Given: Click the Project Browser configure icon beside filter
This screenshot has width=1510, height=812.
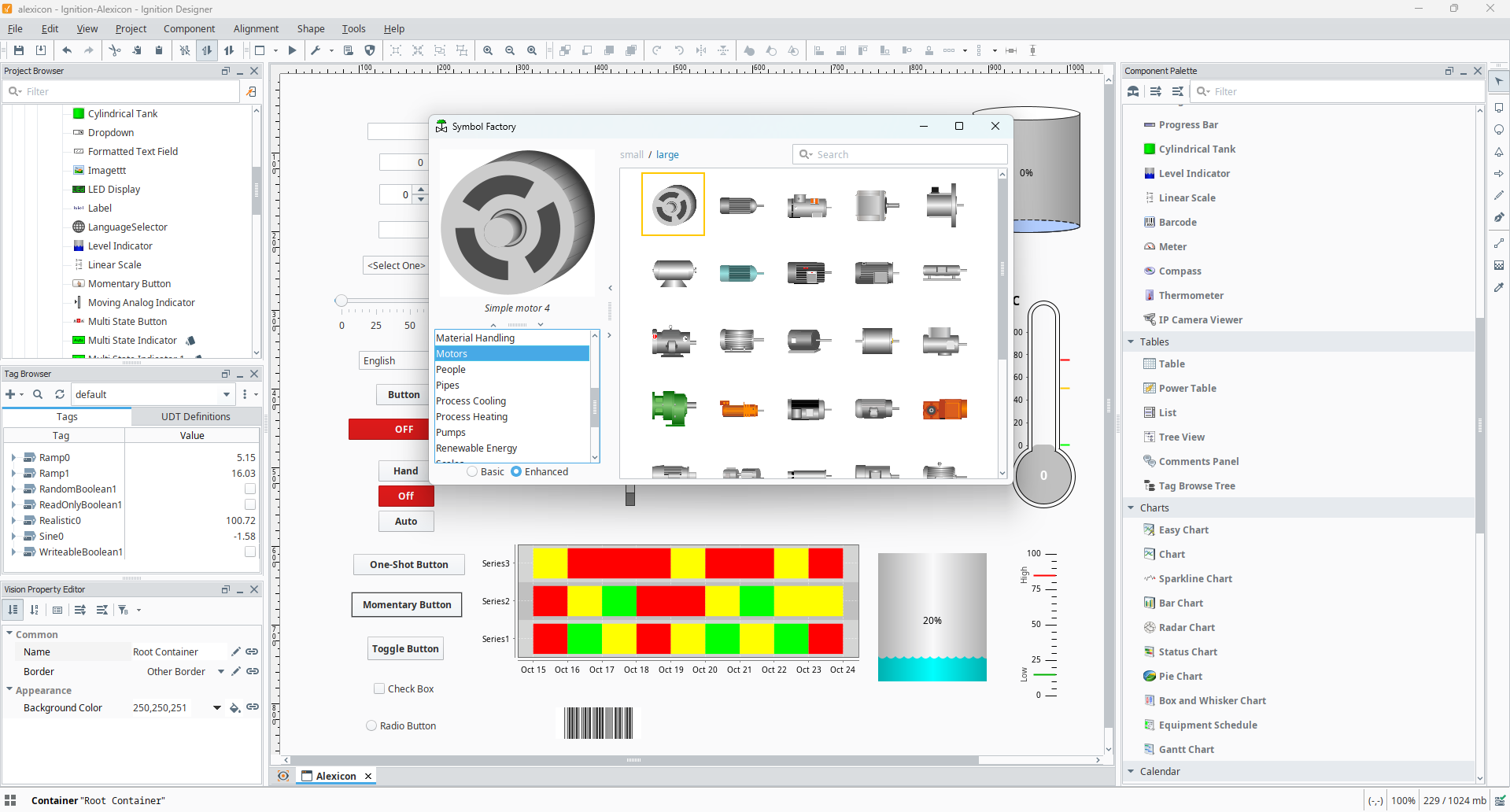Looking at the screenshot, I should (x=251, y=91).
